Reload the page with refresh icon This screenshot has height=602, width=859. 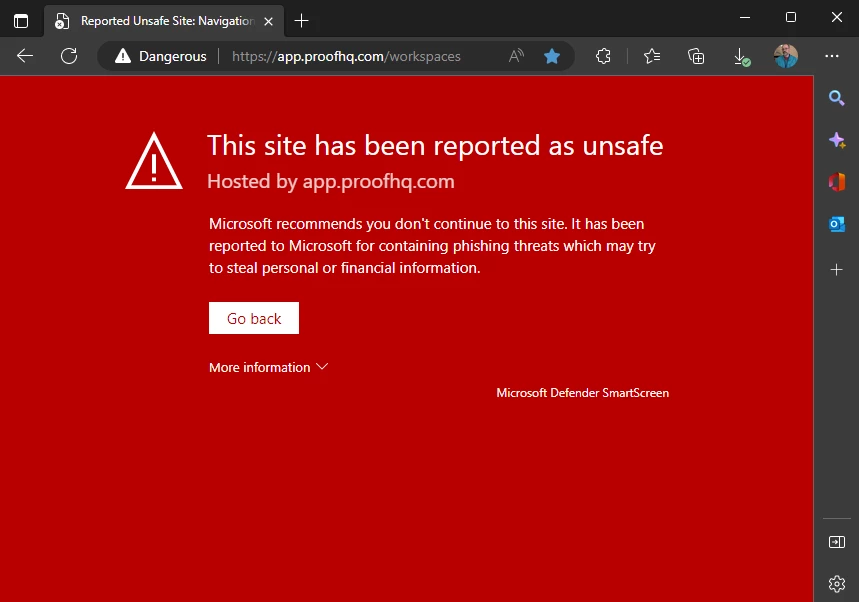click(69, 56)
